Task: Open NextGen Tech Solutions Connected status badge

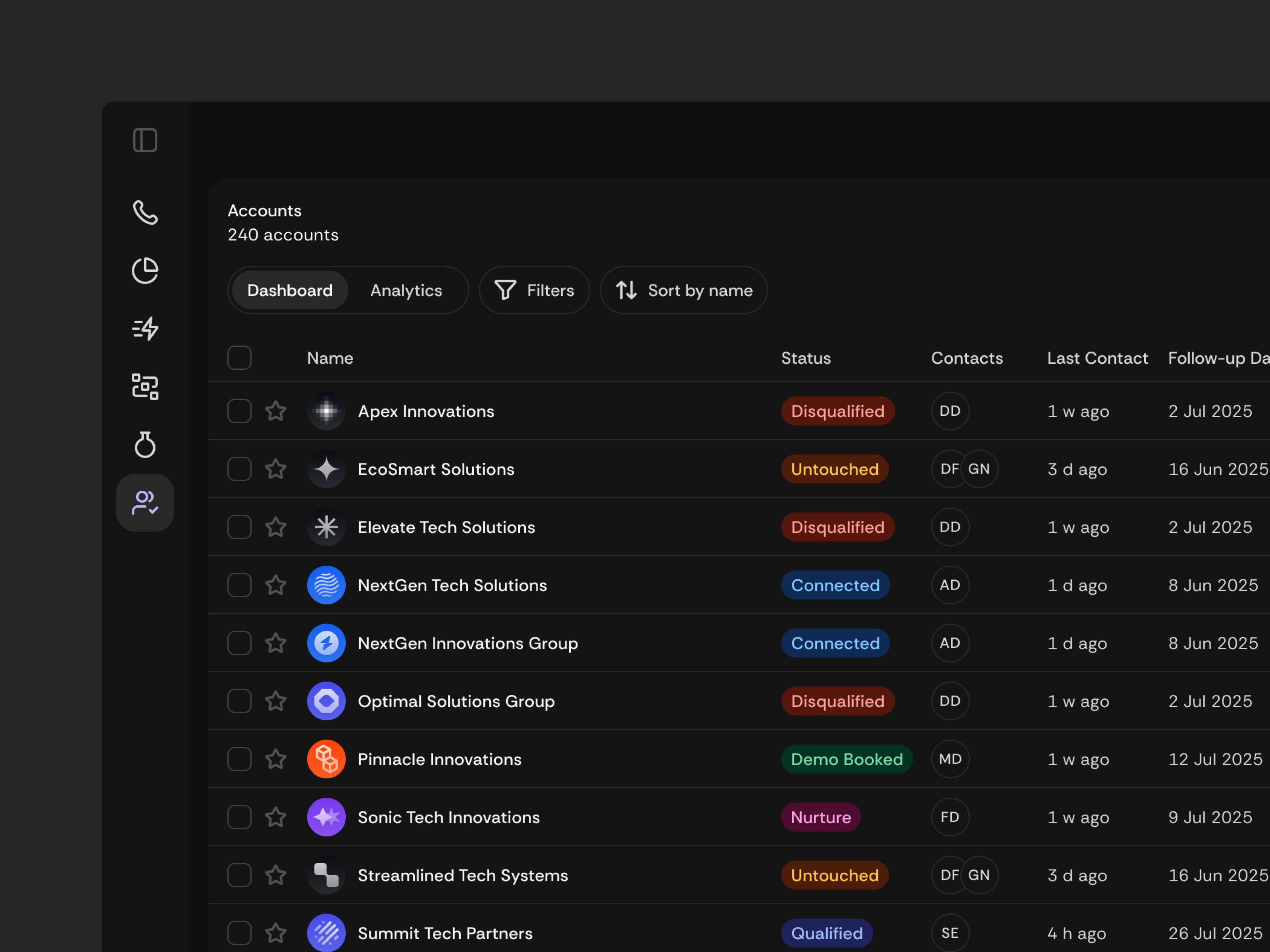Action: (835, 585)
